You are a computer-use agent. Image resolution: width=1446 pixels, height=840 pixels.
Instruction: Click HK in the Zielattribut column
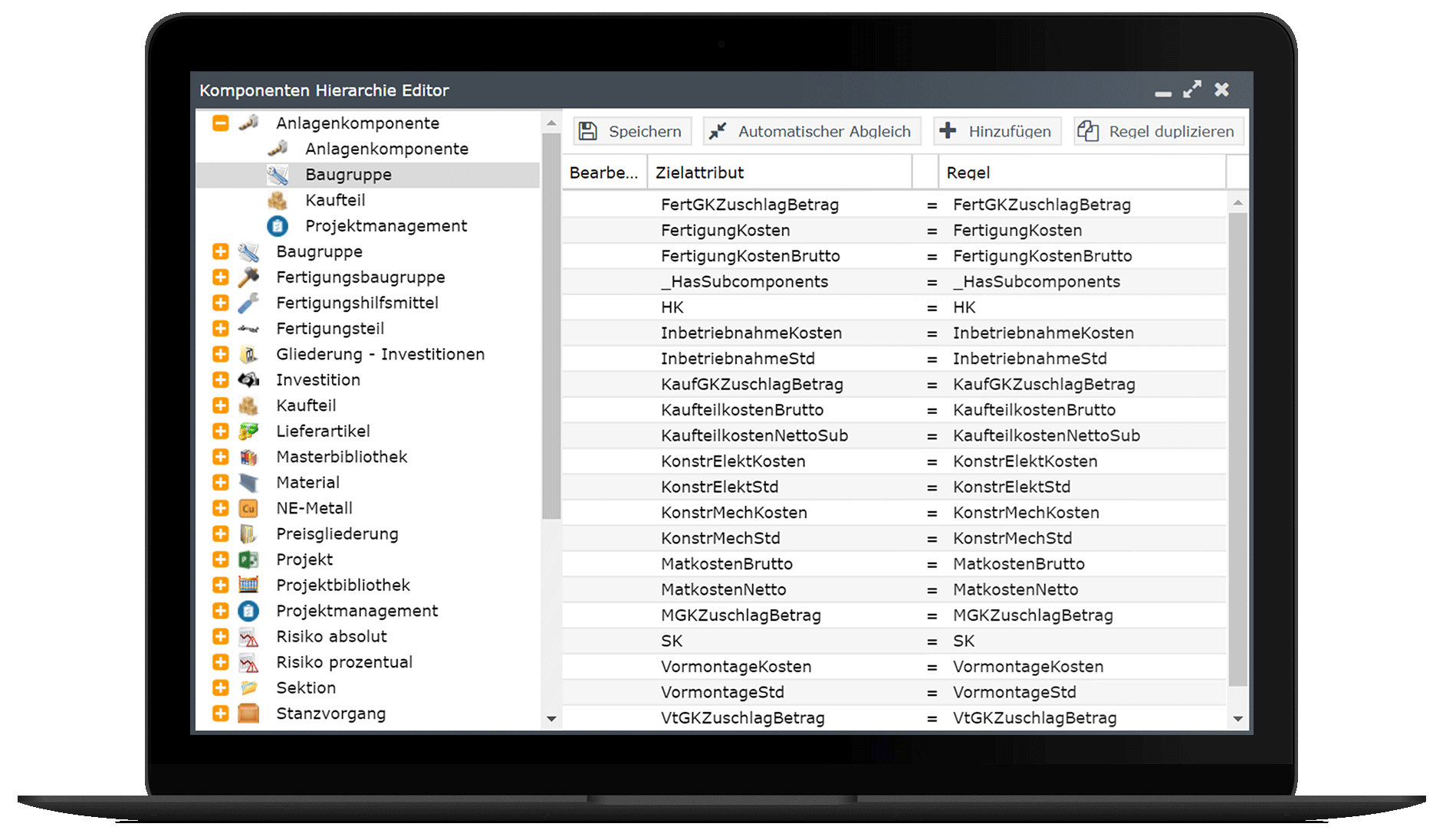tap(672, 307)
